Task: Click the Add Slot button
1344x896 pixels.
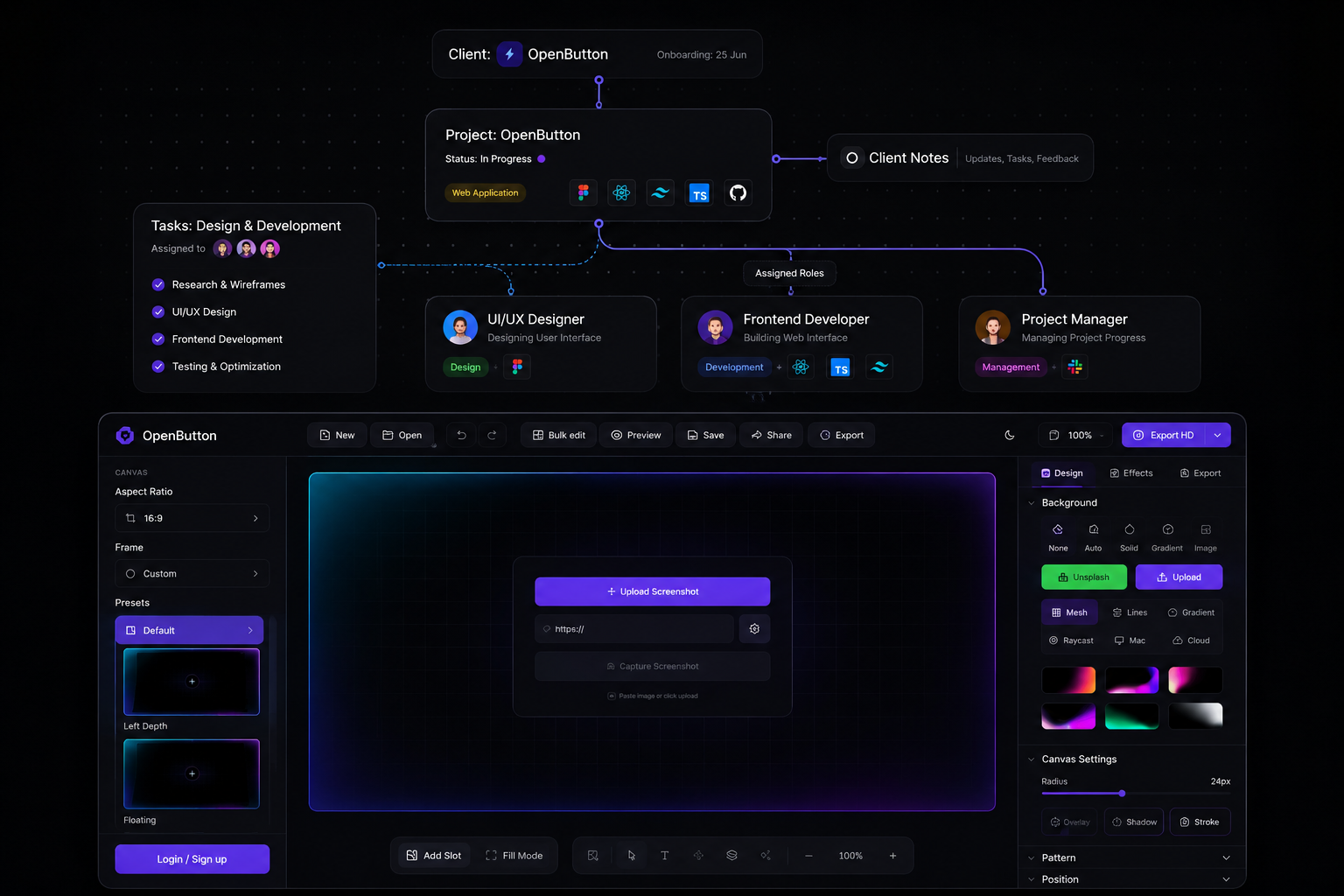Action: [434, 856]
